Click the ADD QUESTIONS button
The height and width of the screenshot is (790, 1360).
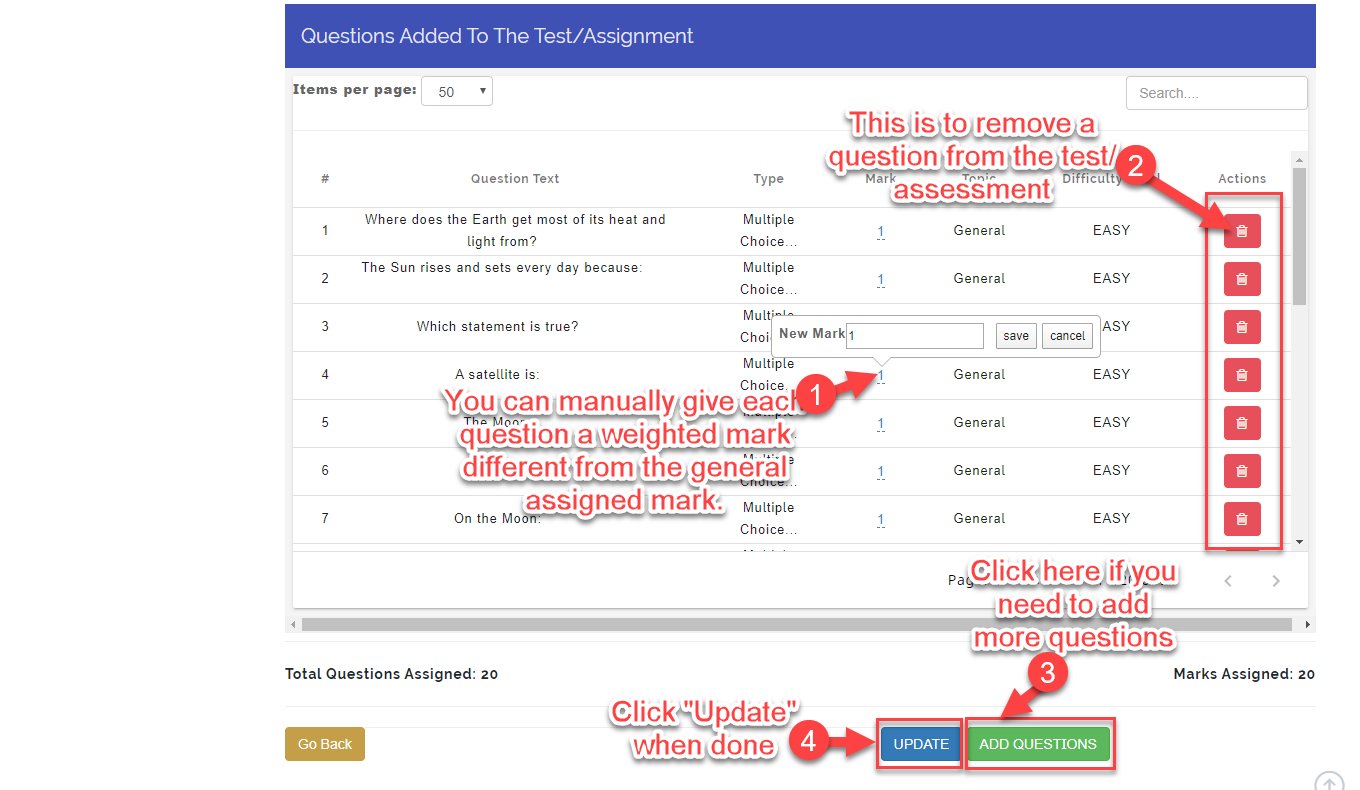coord(1038,744)
